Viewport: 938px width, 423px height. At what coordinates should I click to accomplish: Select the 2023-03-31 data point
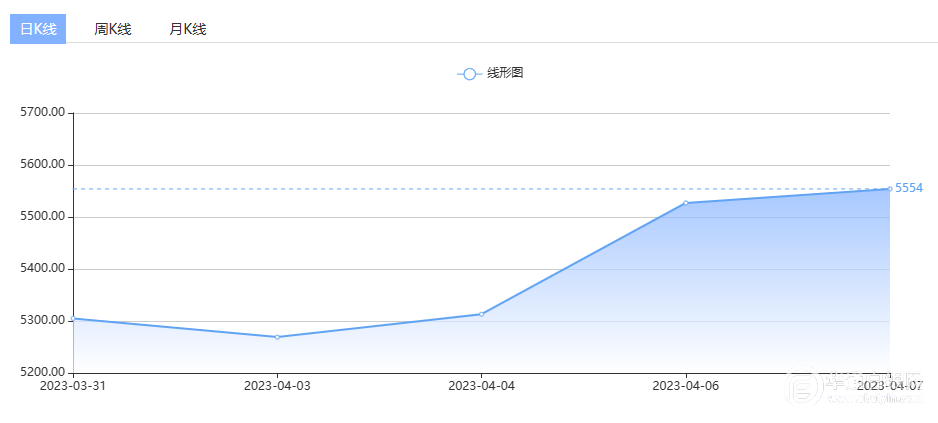[x=73, y=318]
